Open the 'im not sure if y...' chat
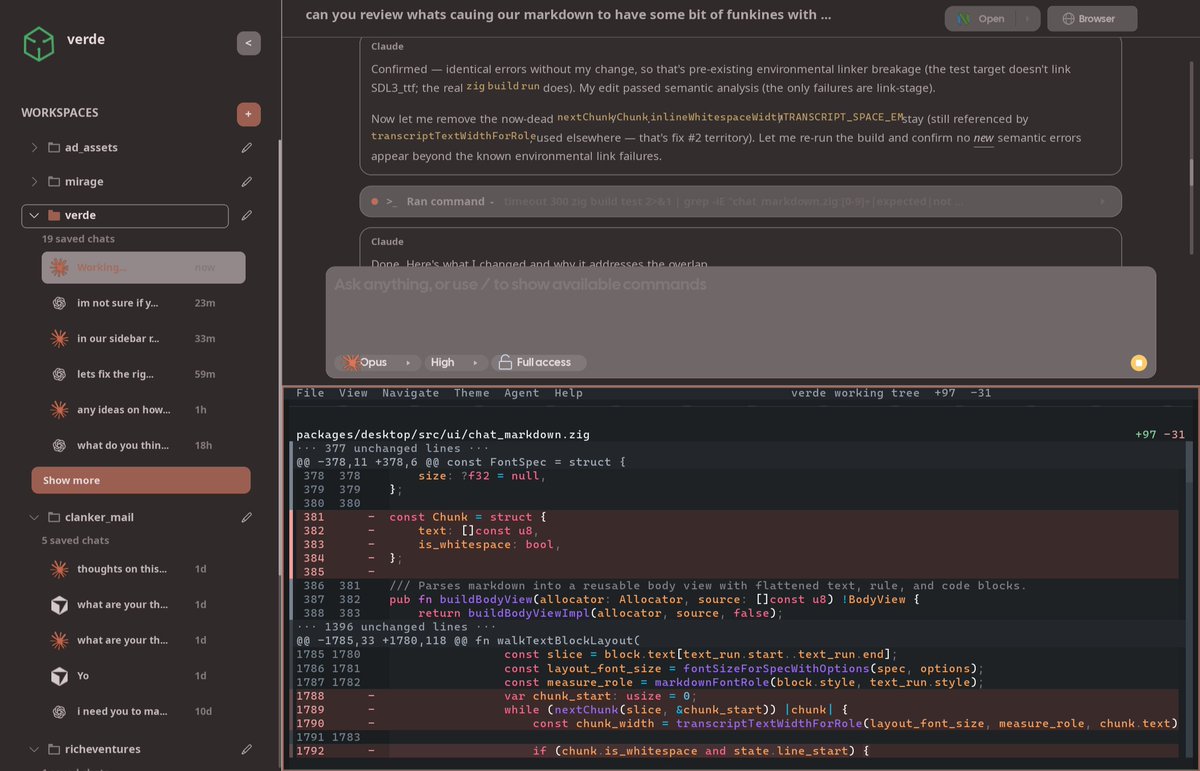 [143, 303]
